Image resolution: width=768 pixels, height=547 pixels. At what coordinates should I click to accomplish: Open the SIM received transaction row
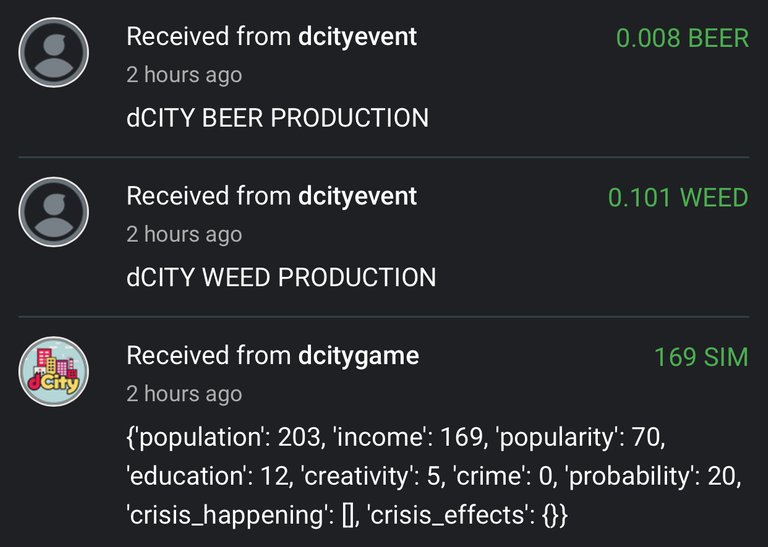click(384, 432)
